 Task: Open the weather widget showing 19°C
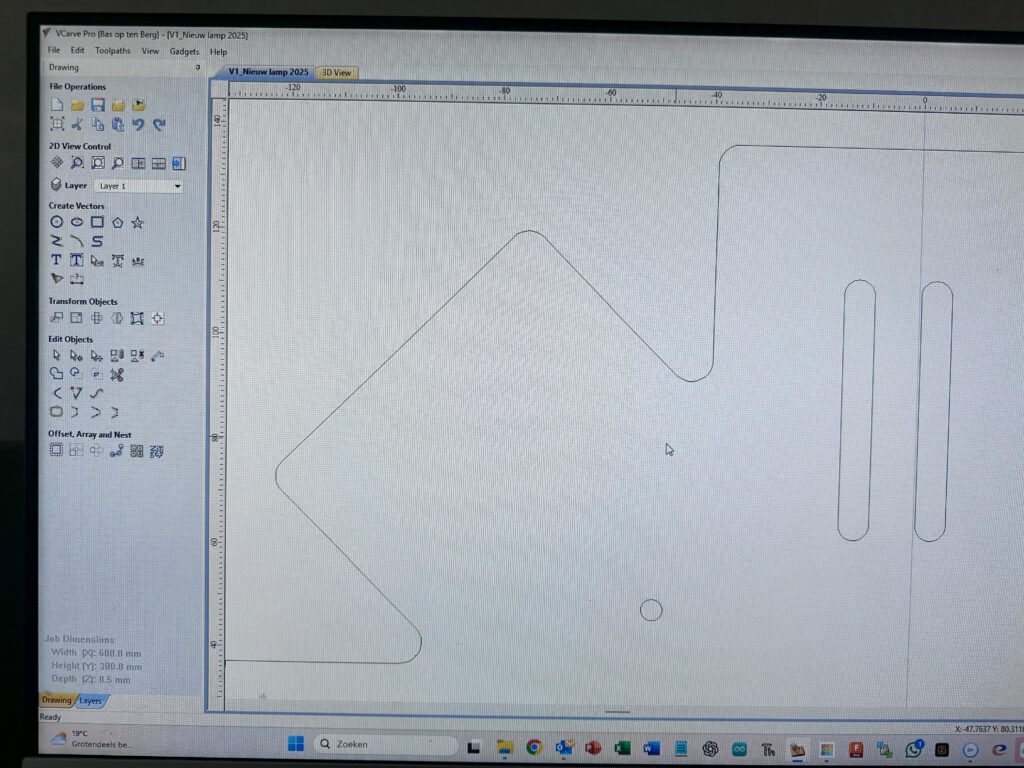pyautogui.click(x=91, y=739)
